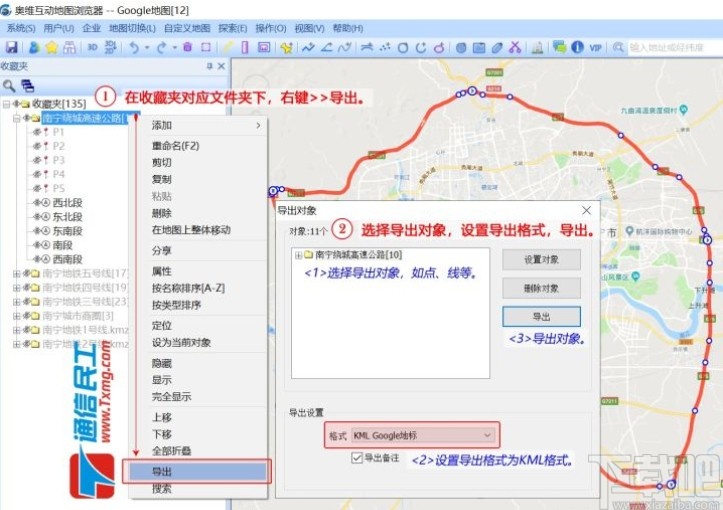Click the scattered points tool icon
The height and width of the screenshot is (510, 723).
click(385, 47)
